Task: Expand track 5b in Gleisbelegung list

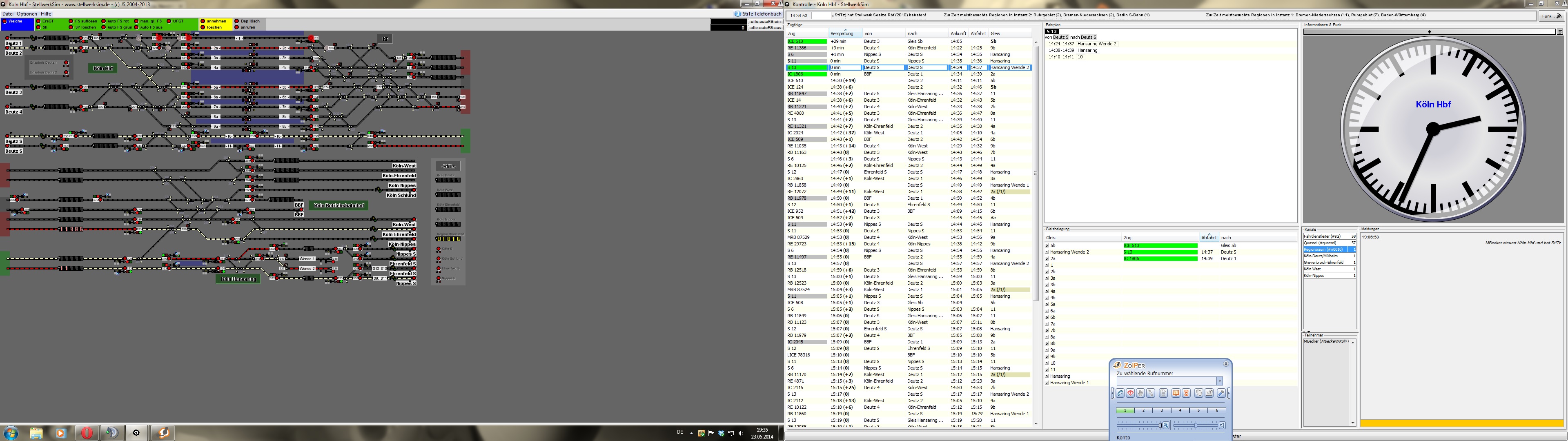Action: coord(1047,245)
